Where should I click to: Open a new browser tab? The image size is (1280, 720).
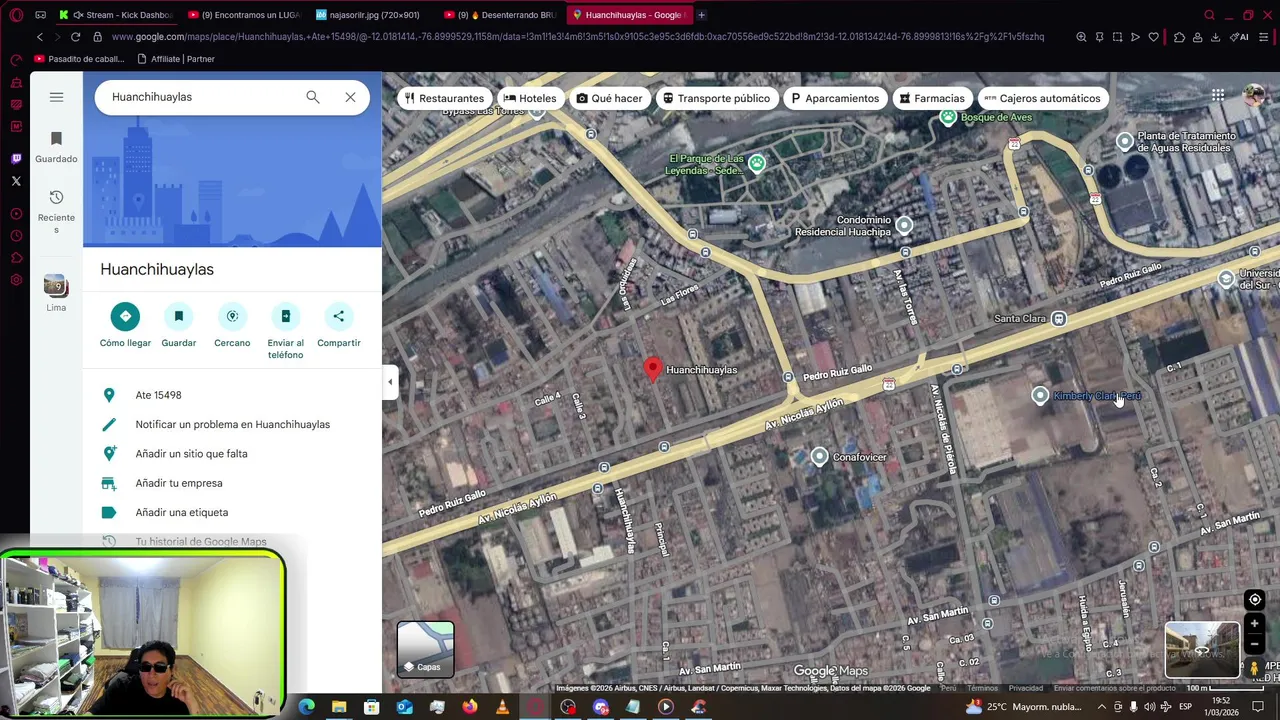pyautogui.click(x=701, y=15)
